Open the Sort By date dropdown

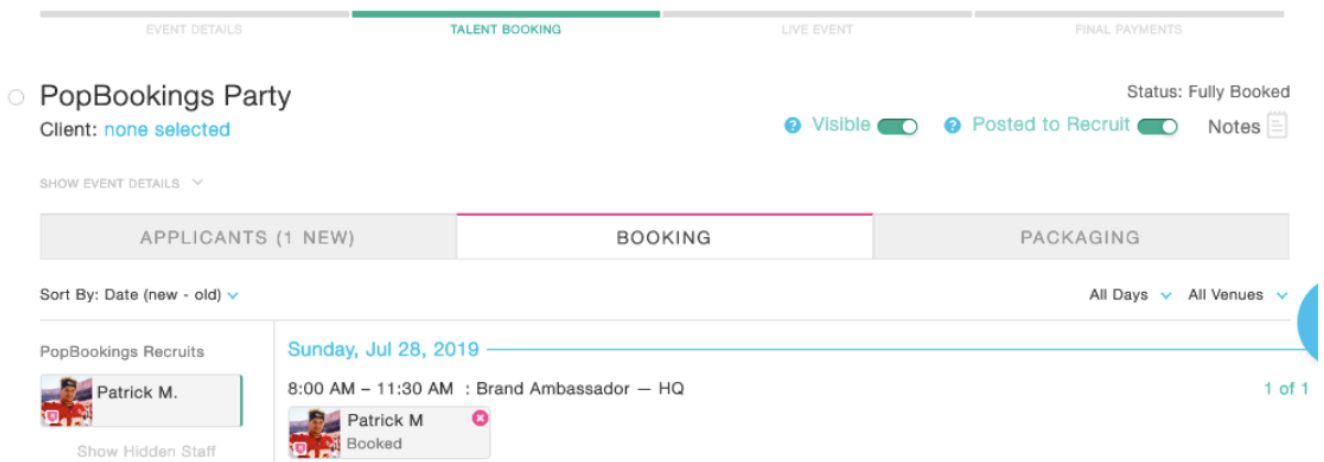(139, 295)
